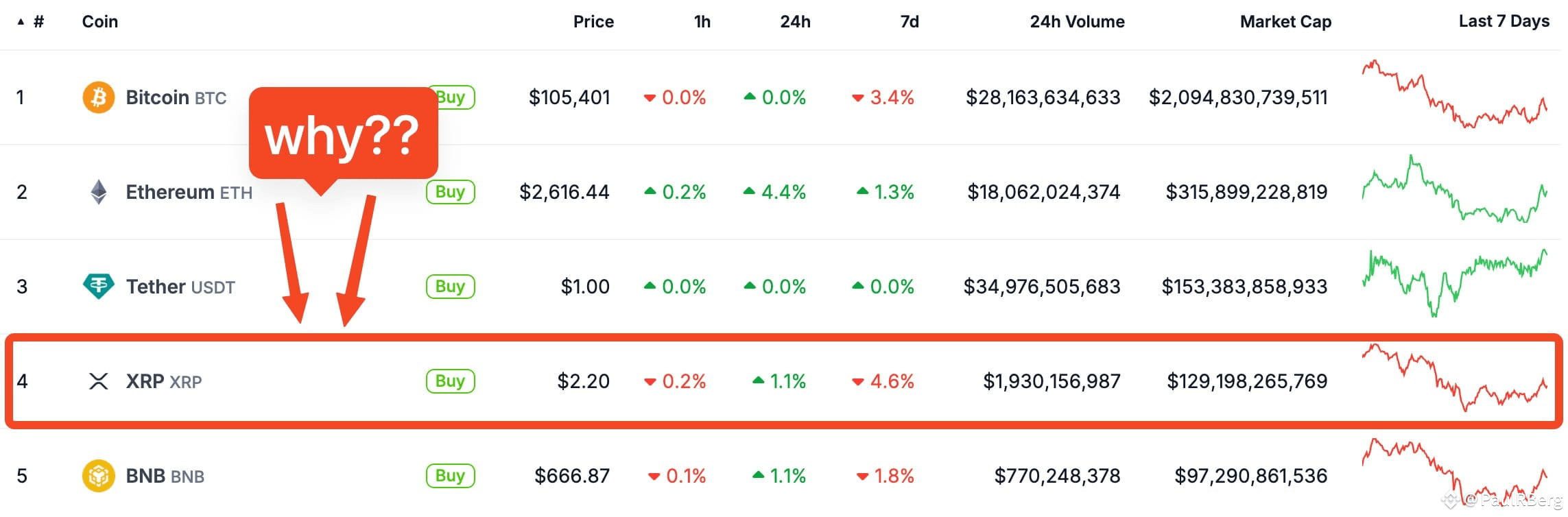Sort by 7d change column header
Image resolution: width=1568 pixels, height=517 pixels.
[x=910, y=22]
